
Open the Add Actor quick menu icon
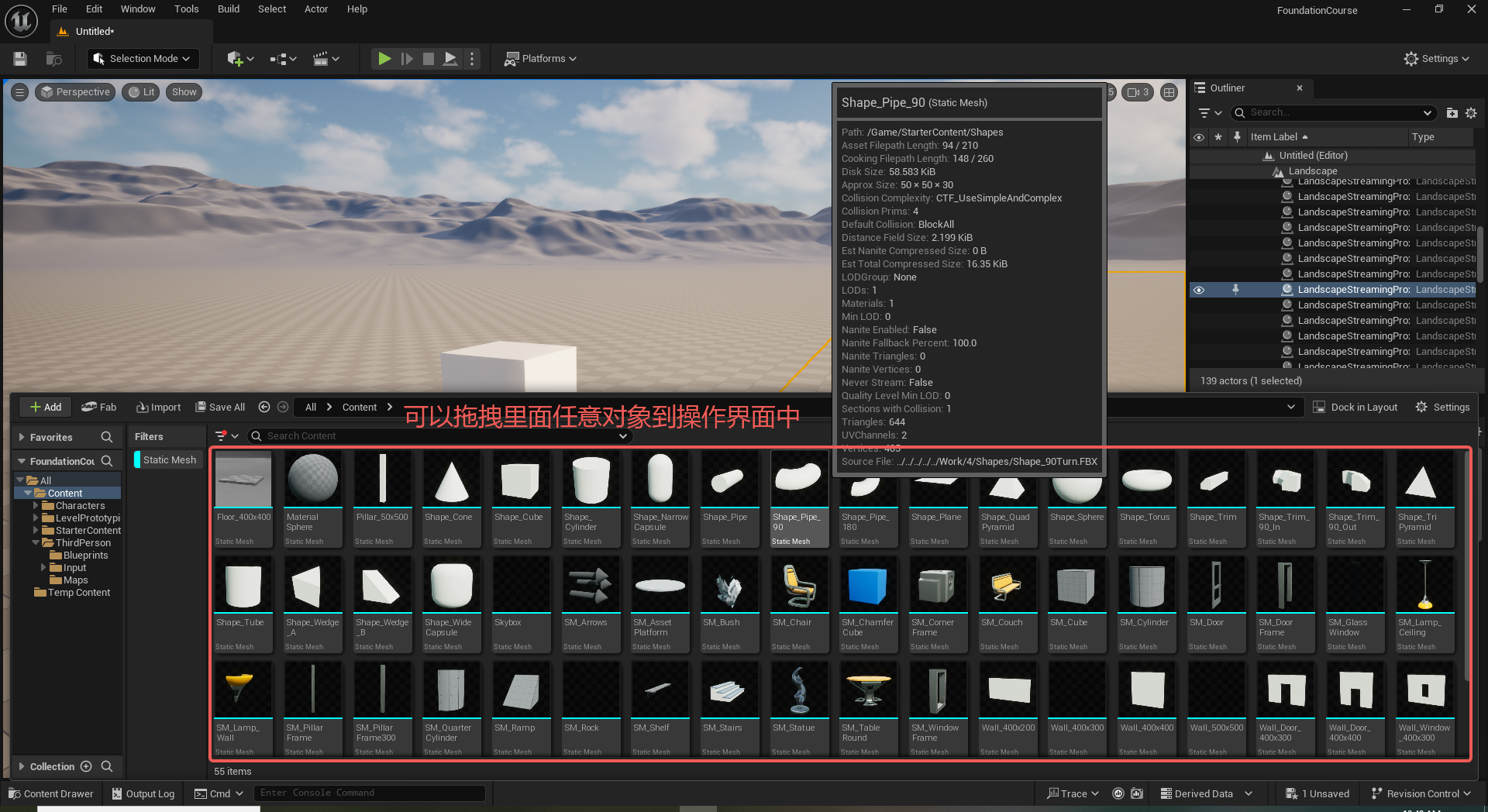[x=240, y=59]
